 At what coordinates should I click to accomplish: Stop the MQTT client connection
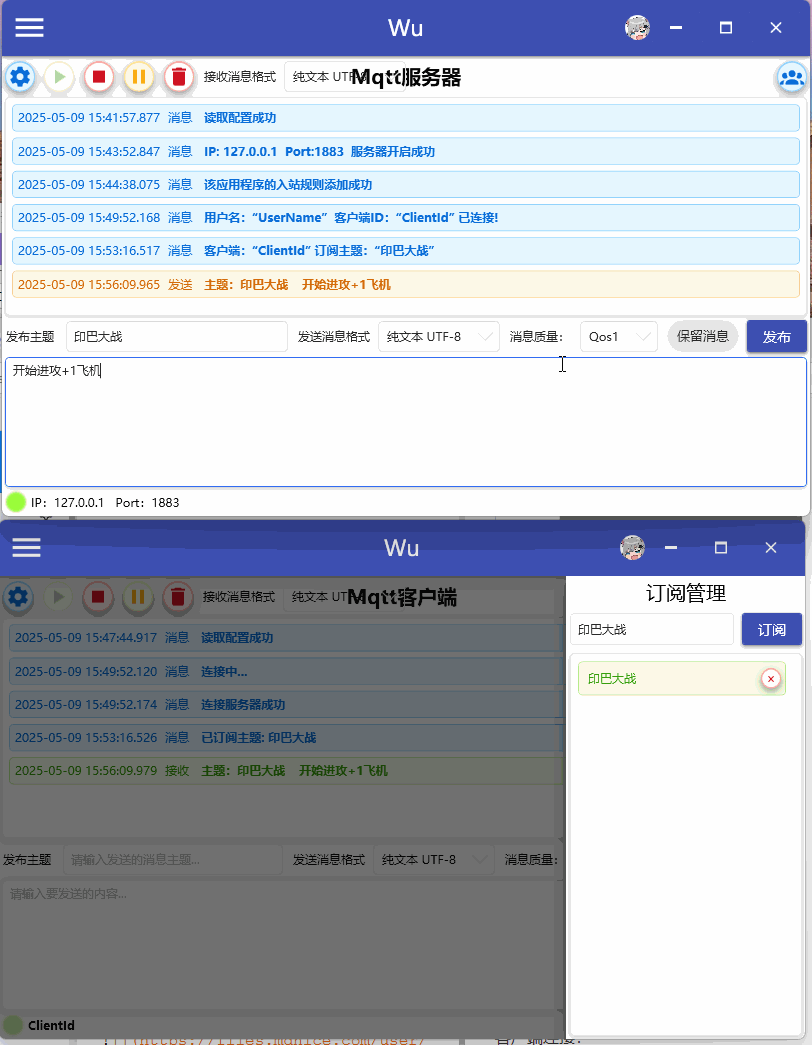tap(96, 598)
